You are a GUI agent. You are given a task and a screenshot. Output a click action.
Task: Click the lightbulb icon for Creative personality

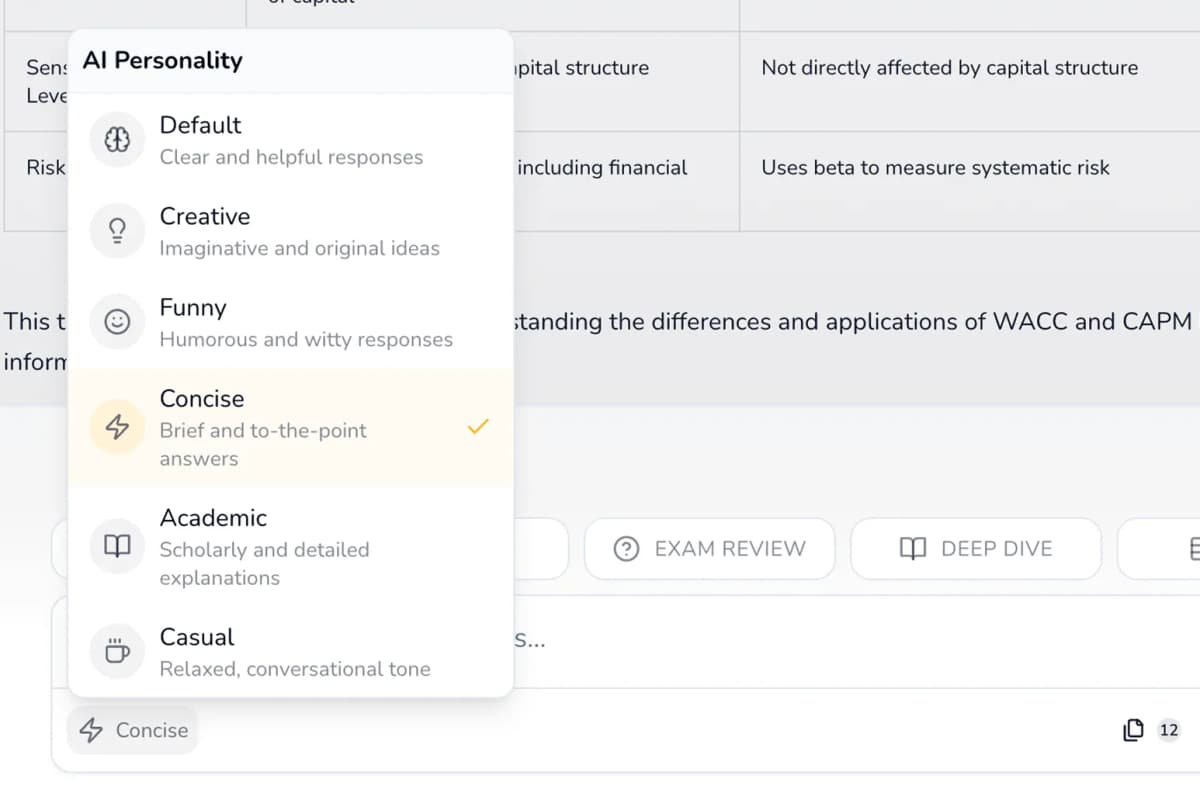117,231
